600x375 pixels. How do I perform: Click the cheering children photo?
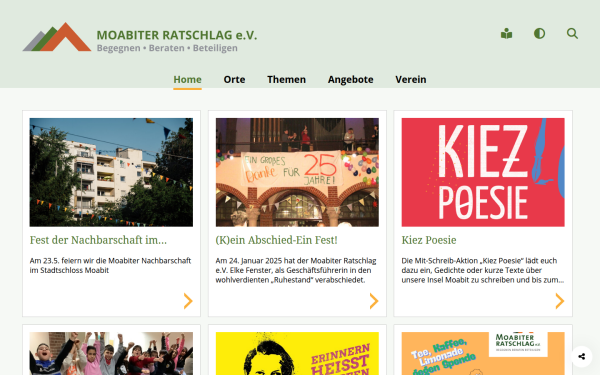coord(111,354)
